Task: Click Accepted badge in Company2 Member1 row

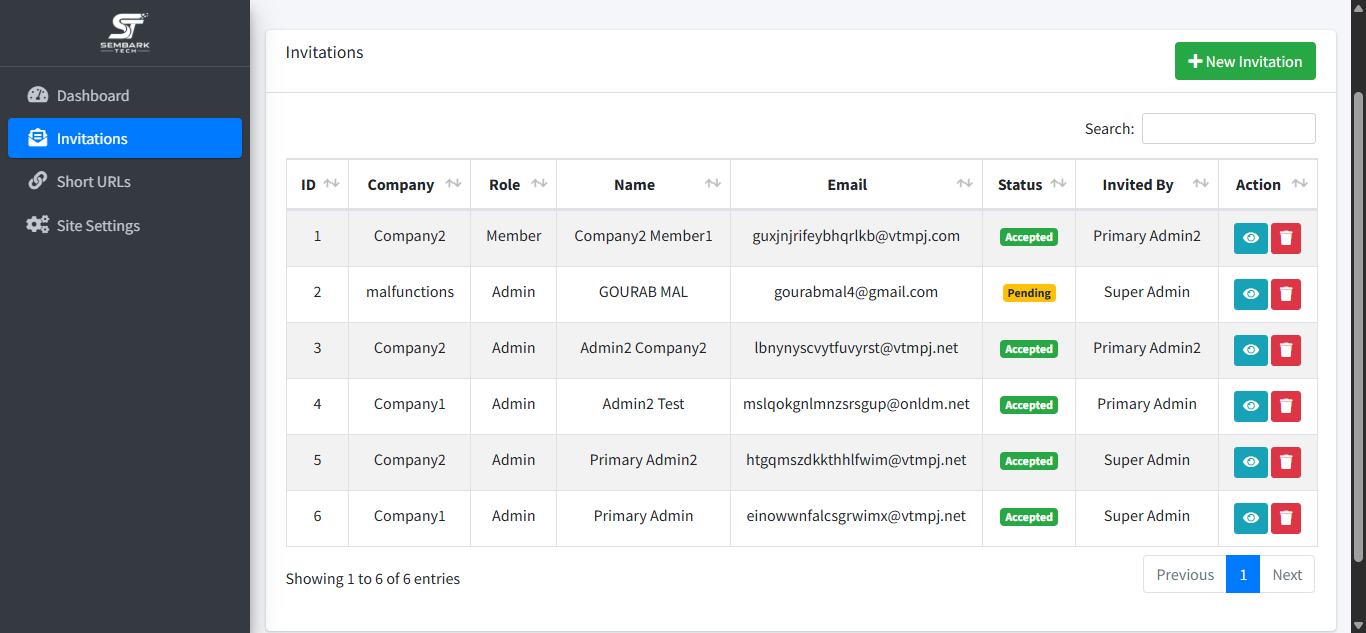Action: [x=1029, y=237]
